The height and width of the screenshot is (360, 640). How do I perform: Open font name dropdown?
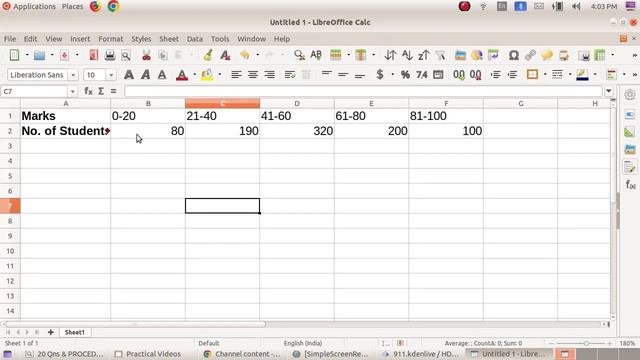tap(73, 75)
